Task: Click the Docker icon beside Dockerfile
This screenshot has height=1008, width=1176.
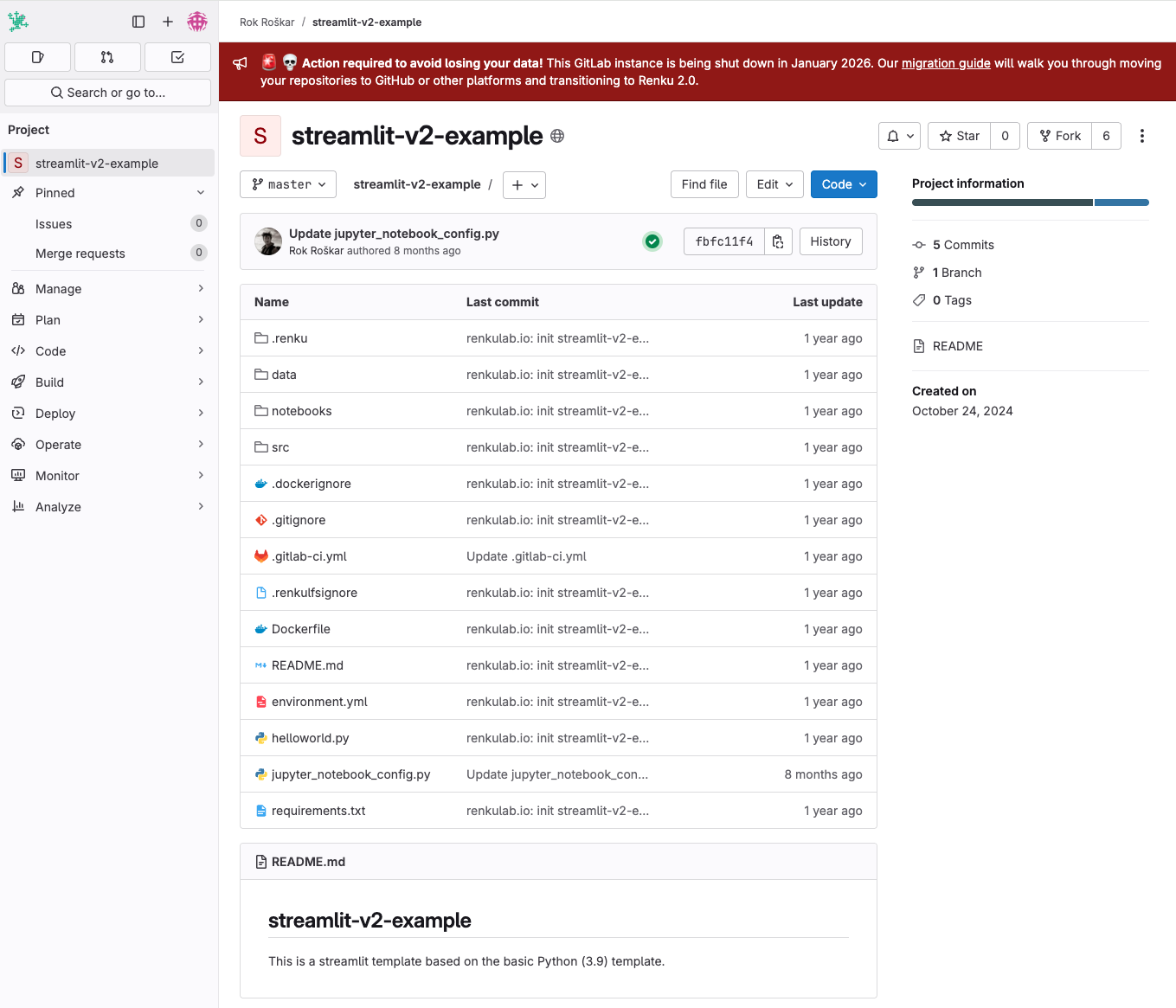Action: click(261, 629)
